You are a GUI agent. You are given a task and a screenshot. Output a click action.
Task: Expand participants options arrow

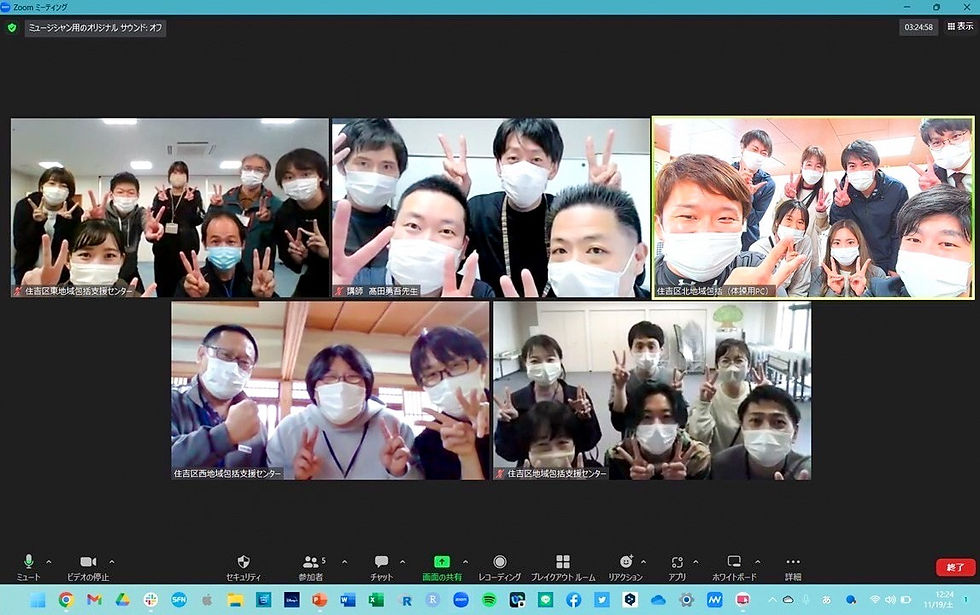(344, 562)
